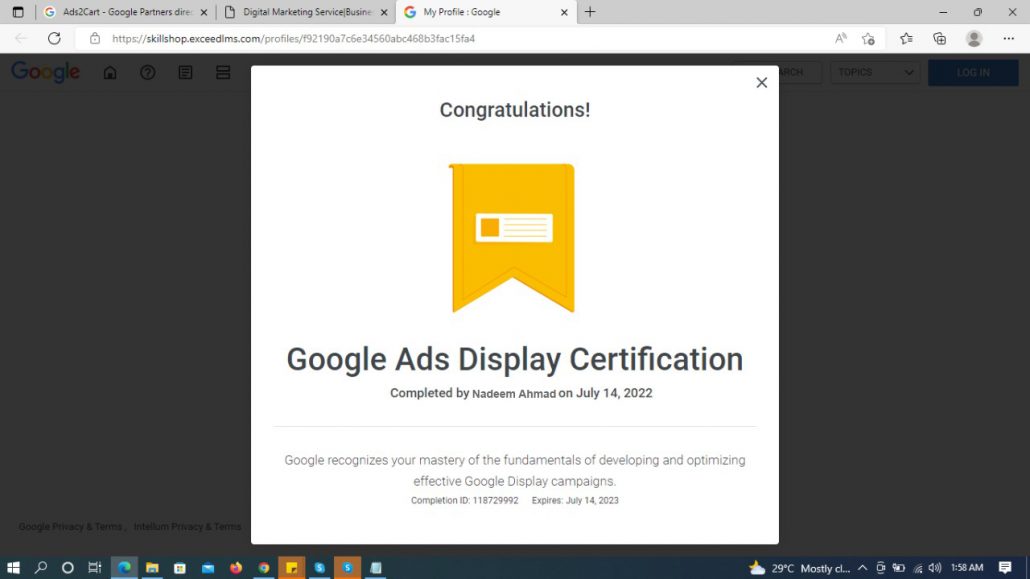
Task: Open Collections icon in toolbar
Action: (x=939, y=38)
